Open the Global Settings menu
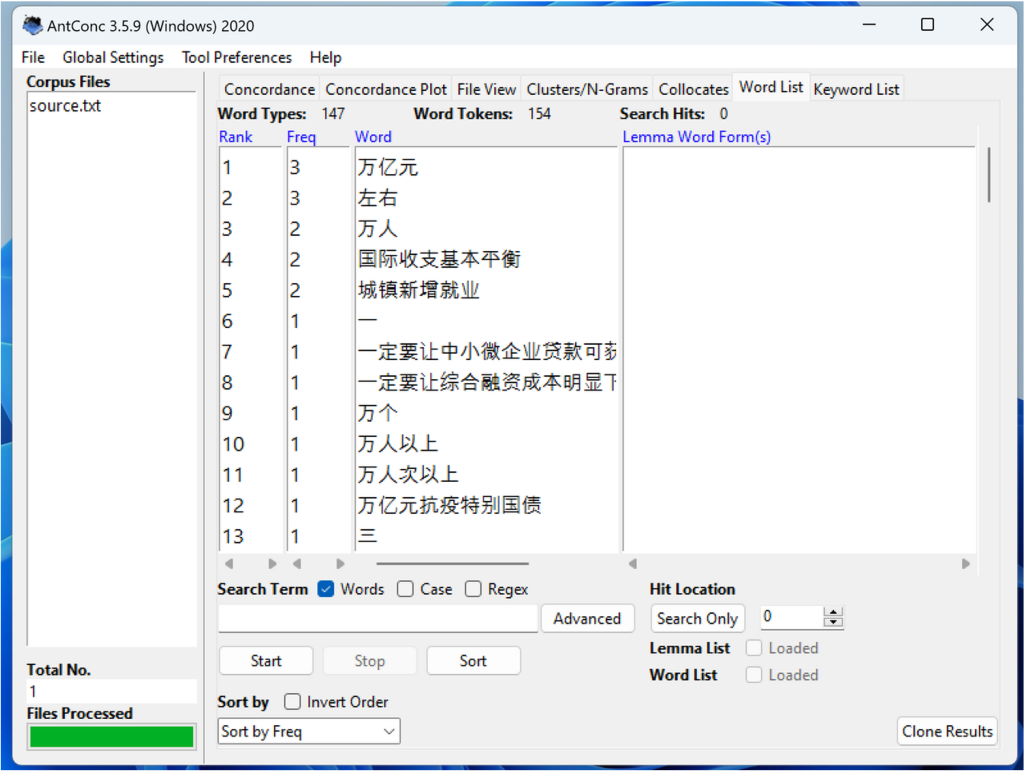The height and width of the screenshot is (771, 1024). 113,57
